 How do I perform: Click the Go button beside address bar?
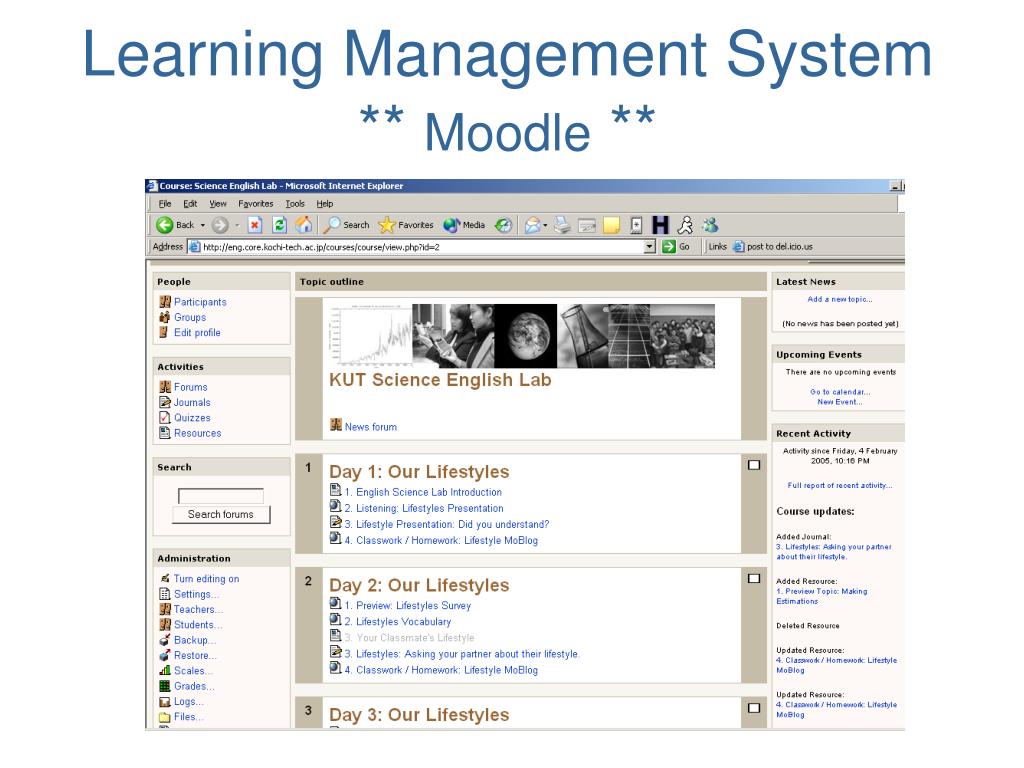[x=677, y=247]
